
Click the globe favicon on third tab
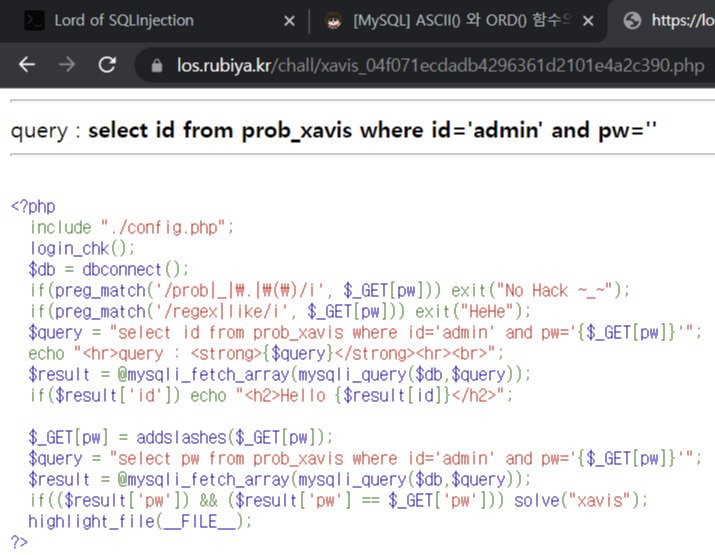click(632, 21)
